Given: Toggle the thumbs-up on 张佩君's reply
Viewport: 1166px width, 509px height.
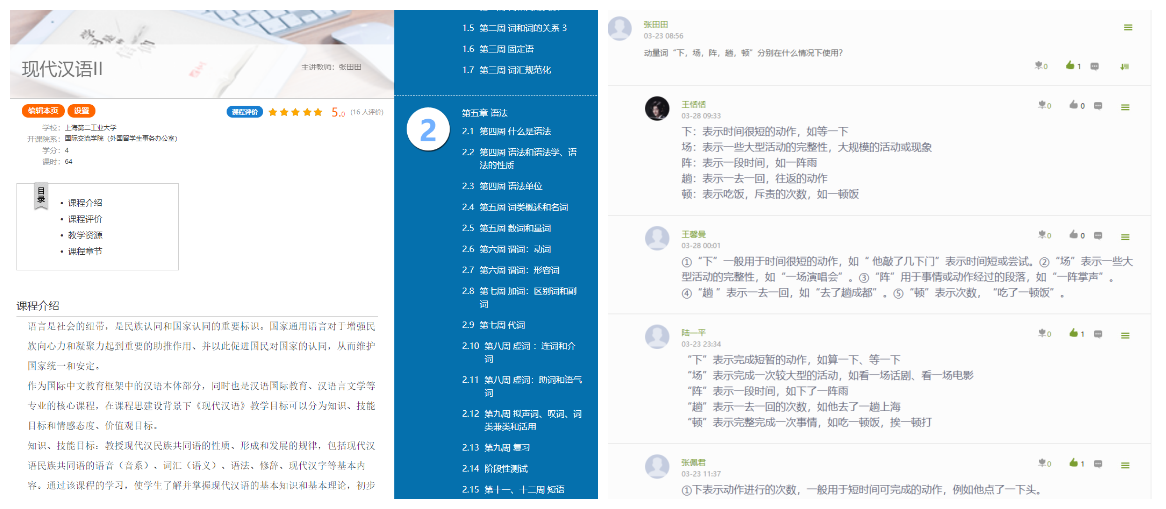Looking at the screenshot, I should tap(1070, 463).
